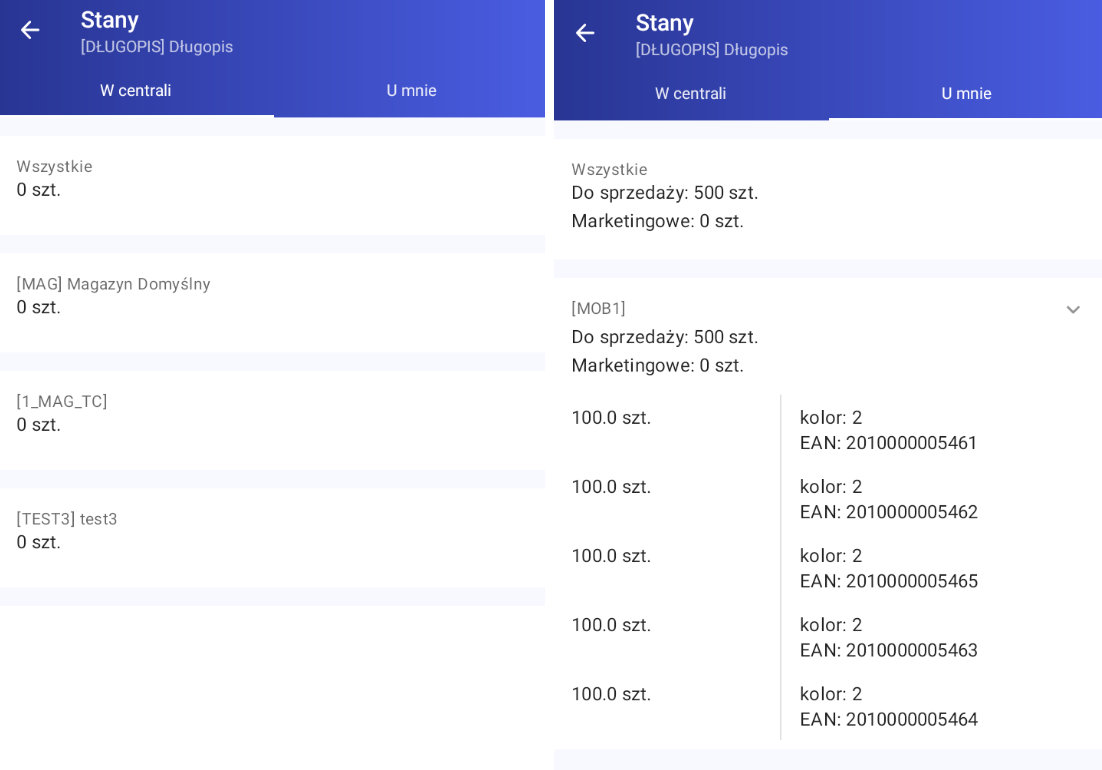Screen dimensions: 1102x770
Task: Go back using right screen's arrow icon
Action: pyautogui.click(x=585, y=33)
